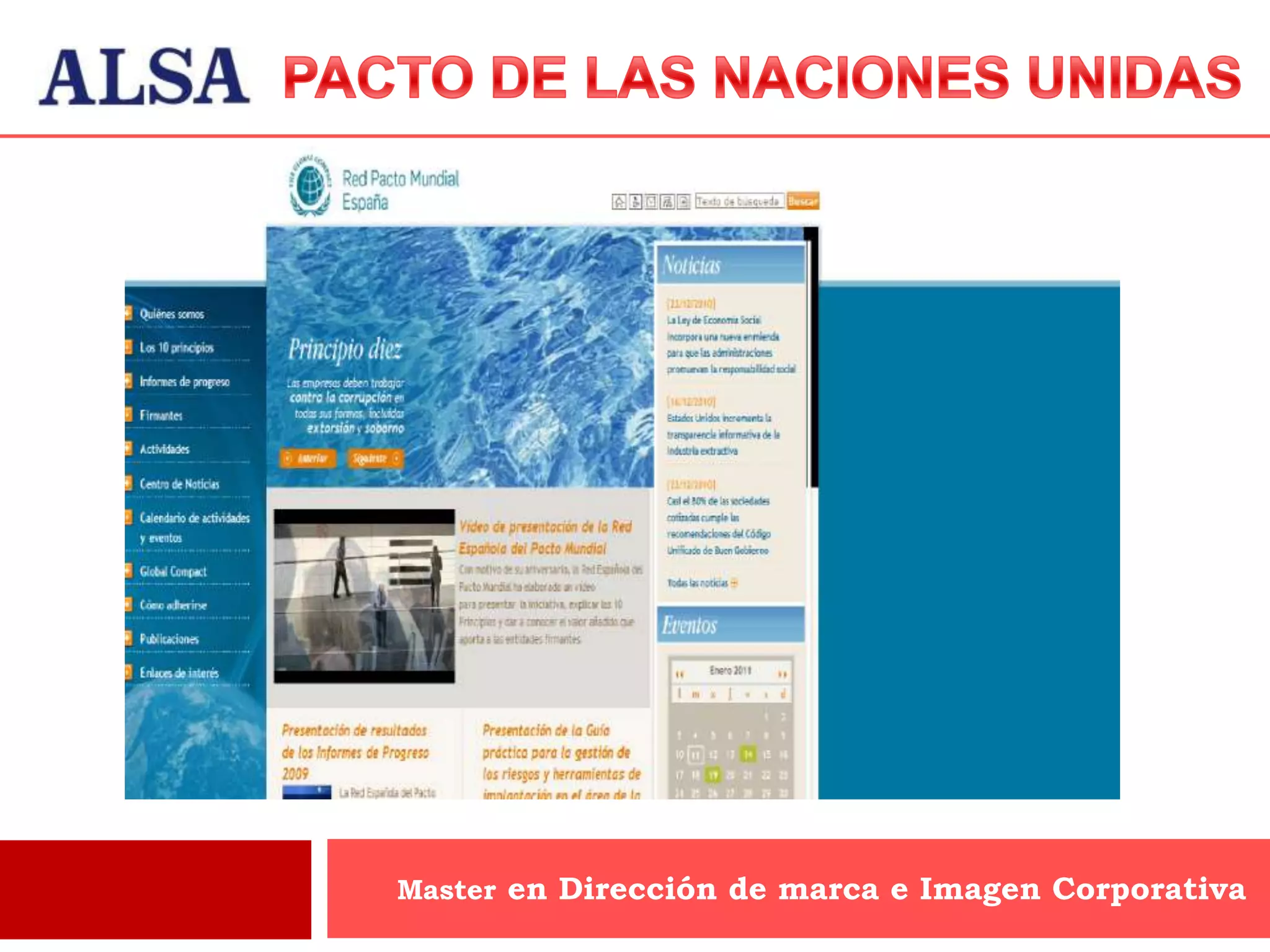The image size is (1270, 952).
Task: Select highlighted day 19 in the calendar
Action: click(713, 775)
